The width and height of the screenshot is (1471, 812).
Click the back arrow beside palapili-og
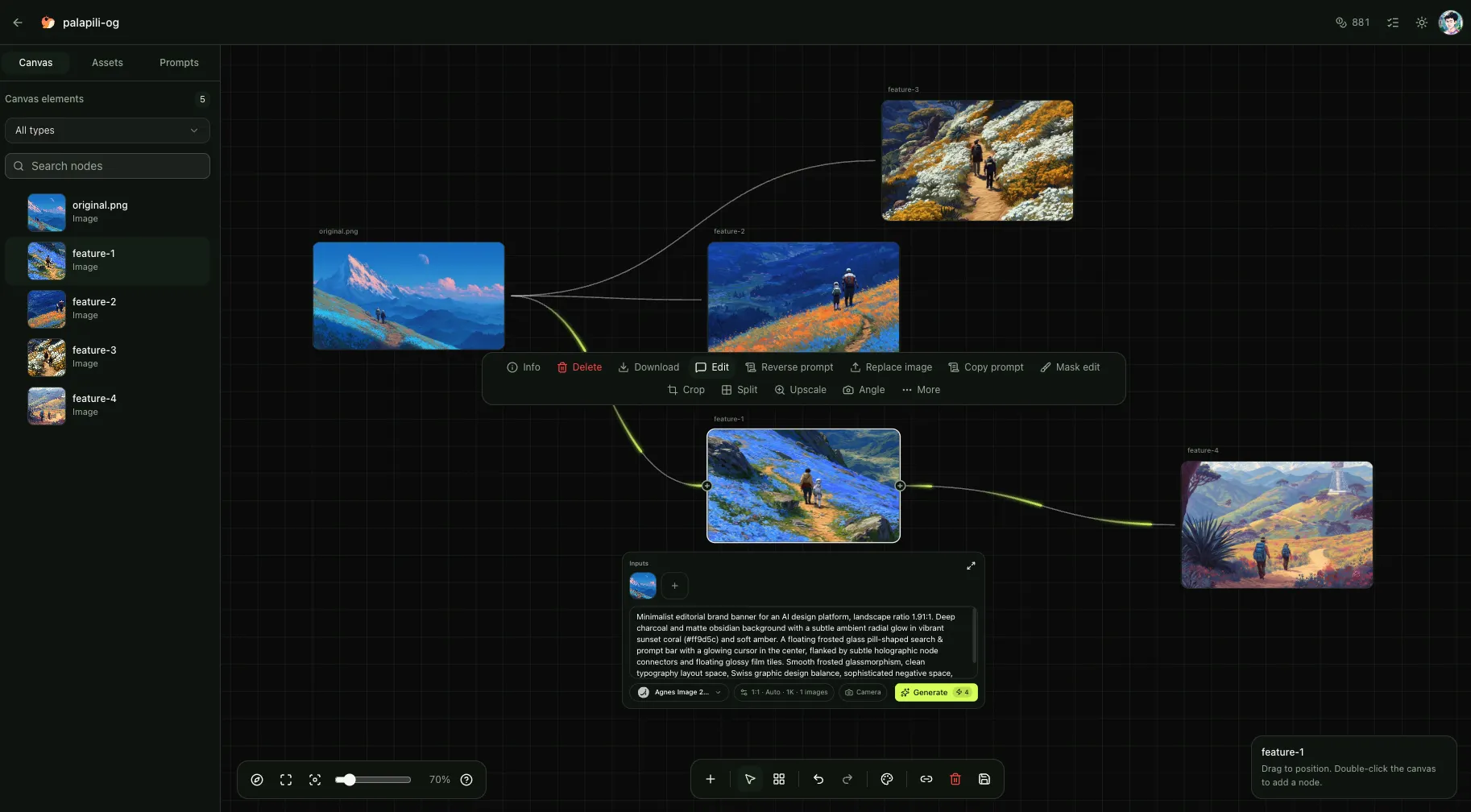tap(18, 23)
